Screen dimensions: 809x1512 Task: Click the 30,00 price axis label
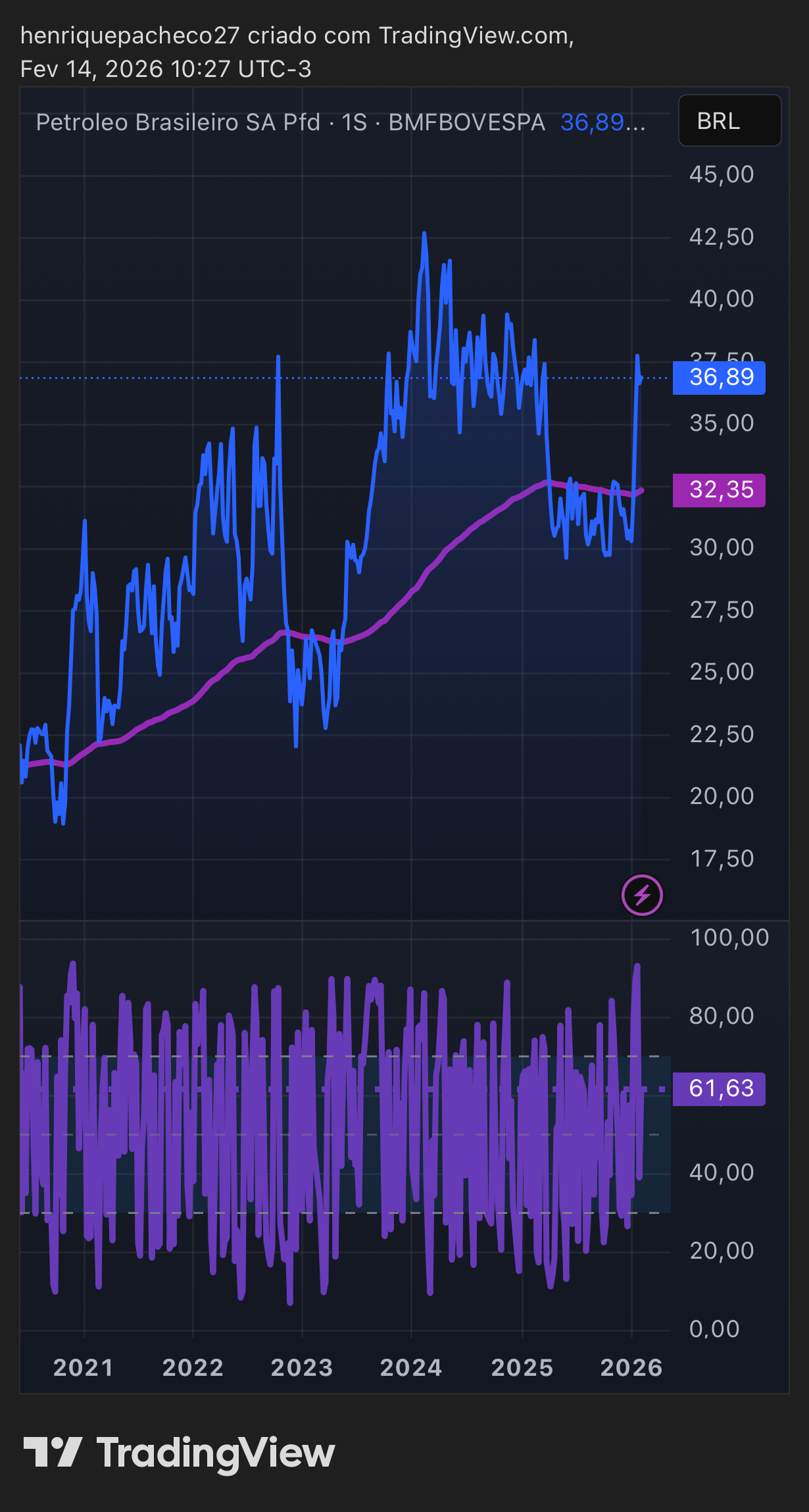(722, 547)
